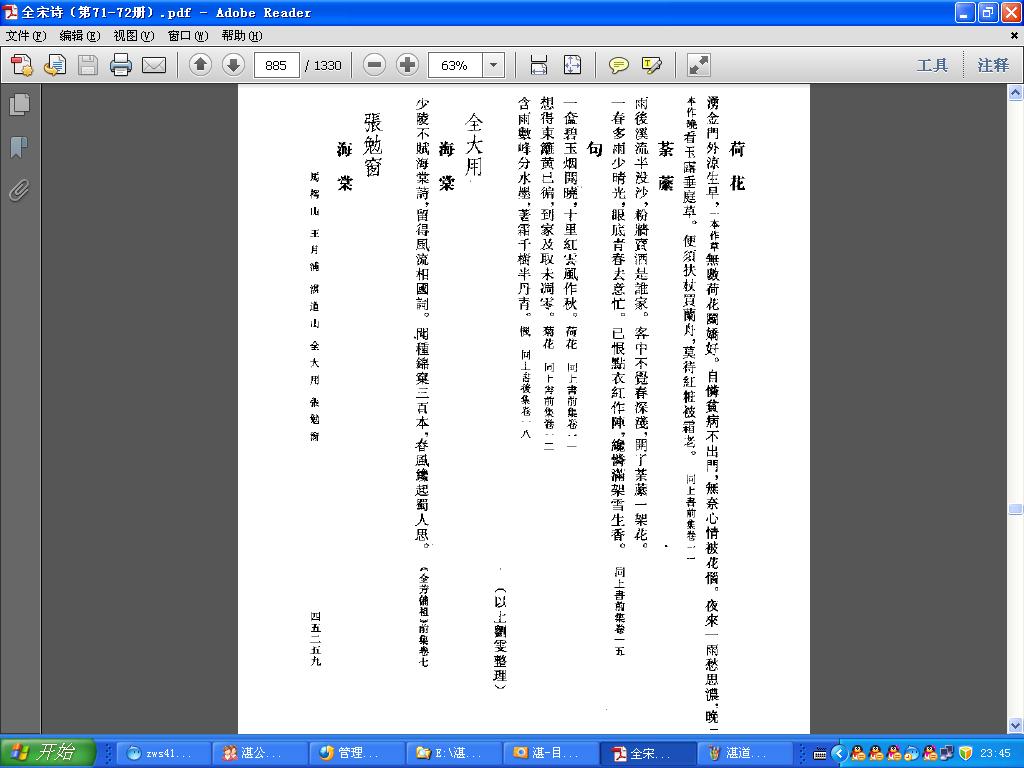Screen dimensions: 1024x768
Task: Go to previous page with the up arrow
Action: point(200,65)
